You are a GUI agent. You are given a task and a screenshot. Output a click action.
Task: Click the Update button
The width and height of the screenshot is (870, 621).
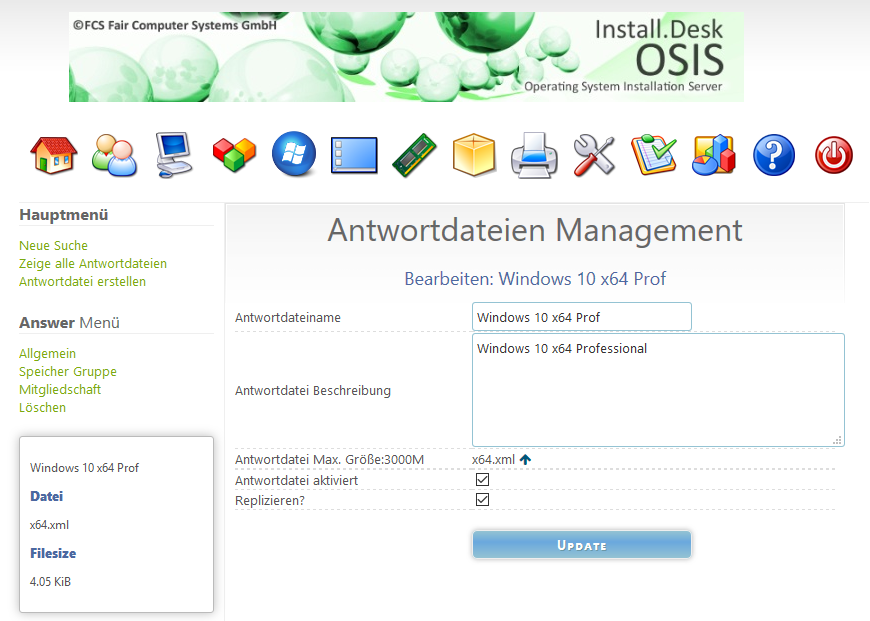click(x=581, y=545)
